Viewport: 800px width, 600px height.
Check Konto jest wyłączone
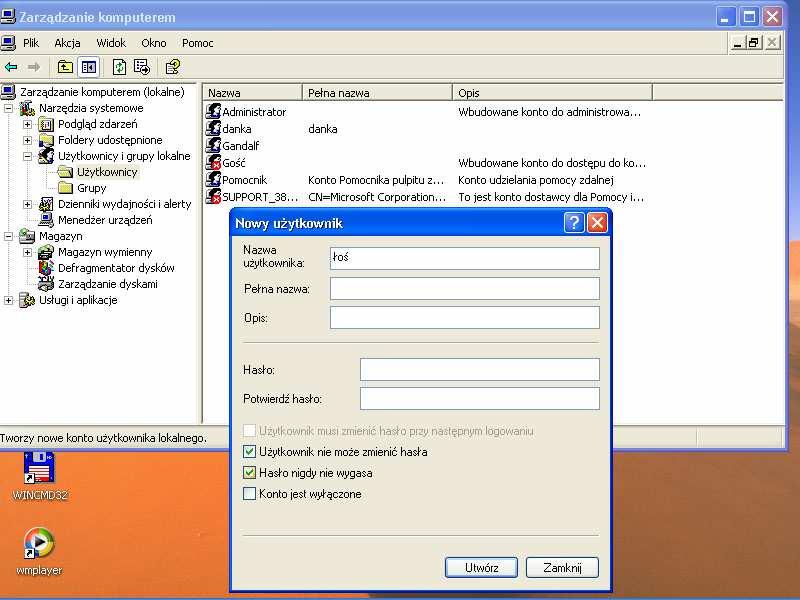point(249,493)
